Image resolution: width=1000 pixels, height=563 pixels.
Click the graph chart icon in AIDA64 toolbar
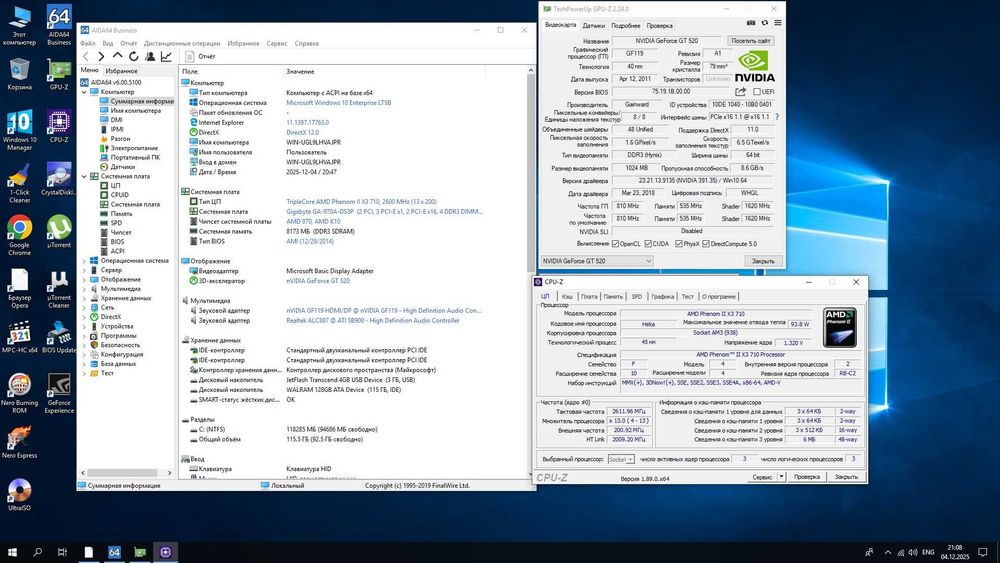166,57
